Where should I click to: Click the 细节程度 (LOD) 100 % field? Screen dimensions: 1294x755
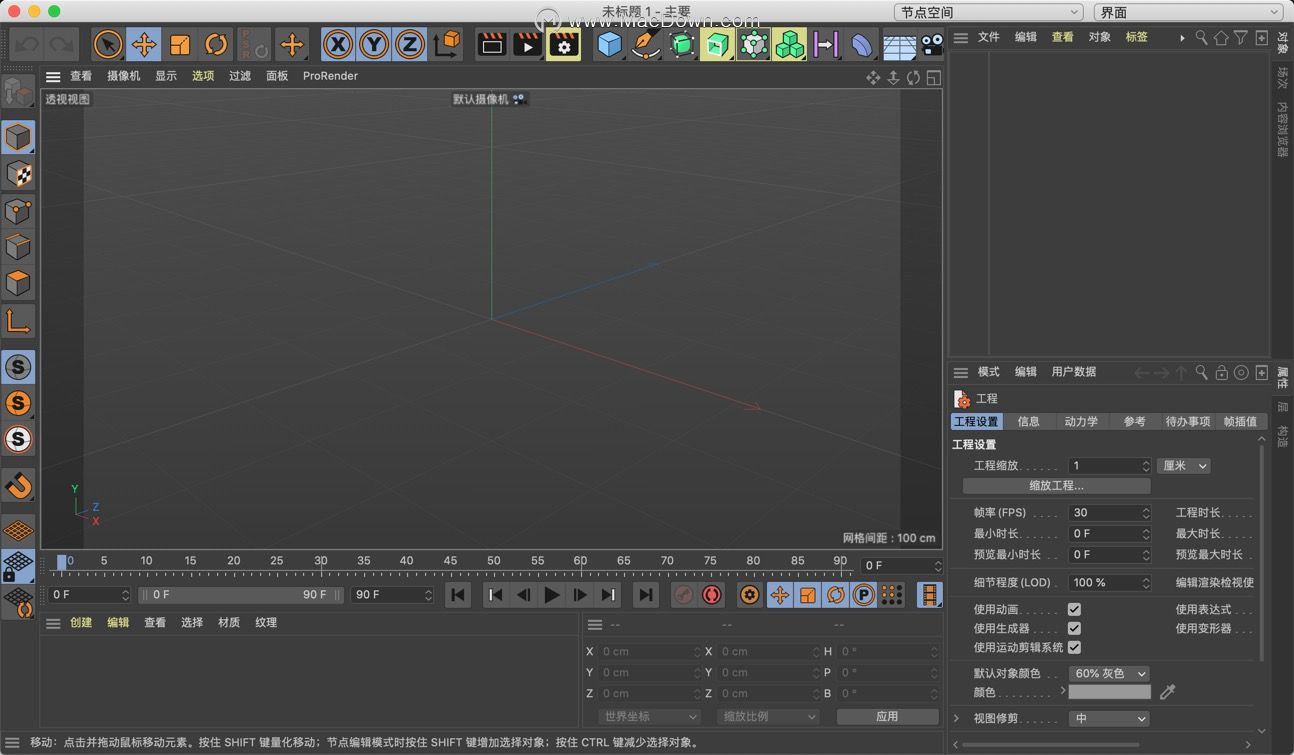(x=1110, y=582)
